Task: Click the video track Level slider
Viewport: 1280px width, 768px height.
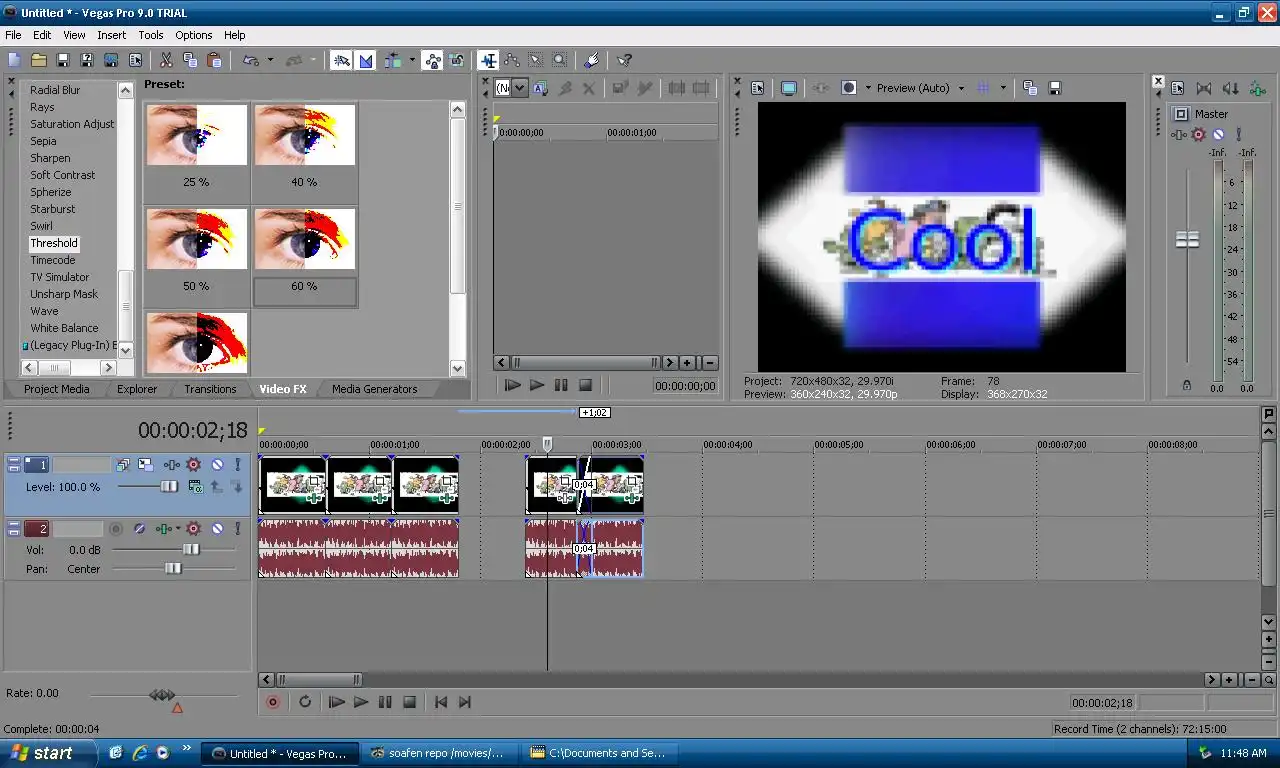Action: tap(170, 486)
